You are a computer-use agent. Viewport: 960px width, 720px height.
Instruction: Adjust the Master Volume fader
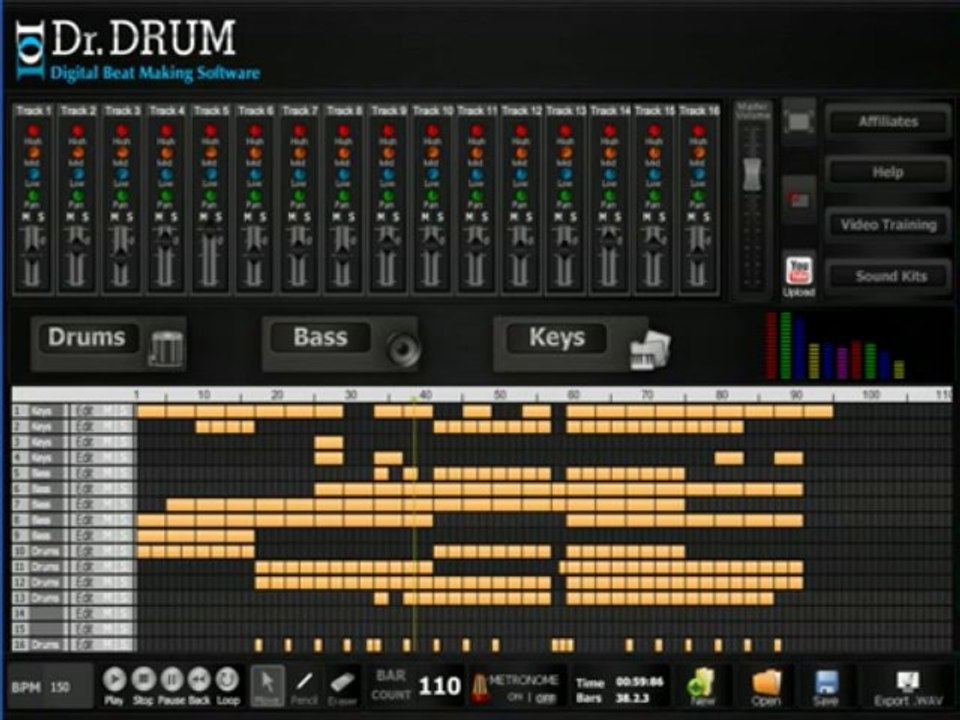click(752, 173)
